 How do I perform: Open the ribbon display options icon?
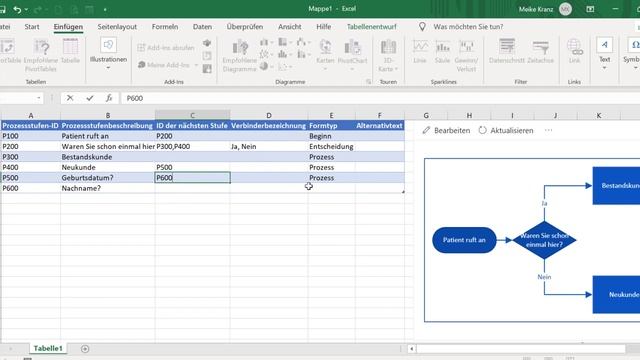(590, 9)
